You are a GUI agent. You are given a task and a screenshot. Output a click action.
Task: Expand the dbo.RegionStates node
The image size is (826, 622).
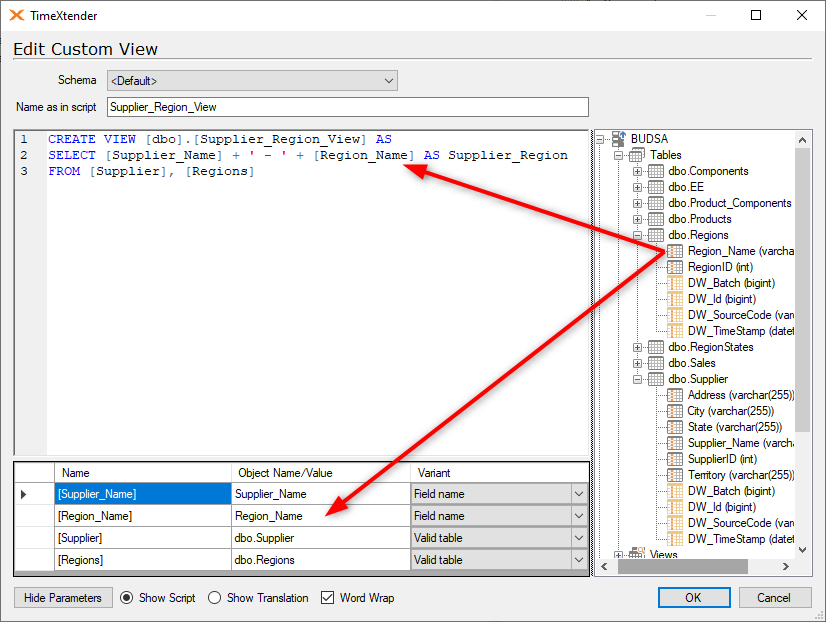coord(637,348)
